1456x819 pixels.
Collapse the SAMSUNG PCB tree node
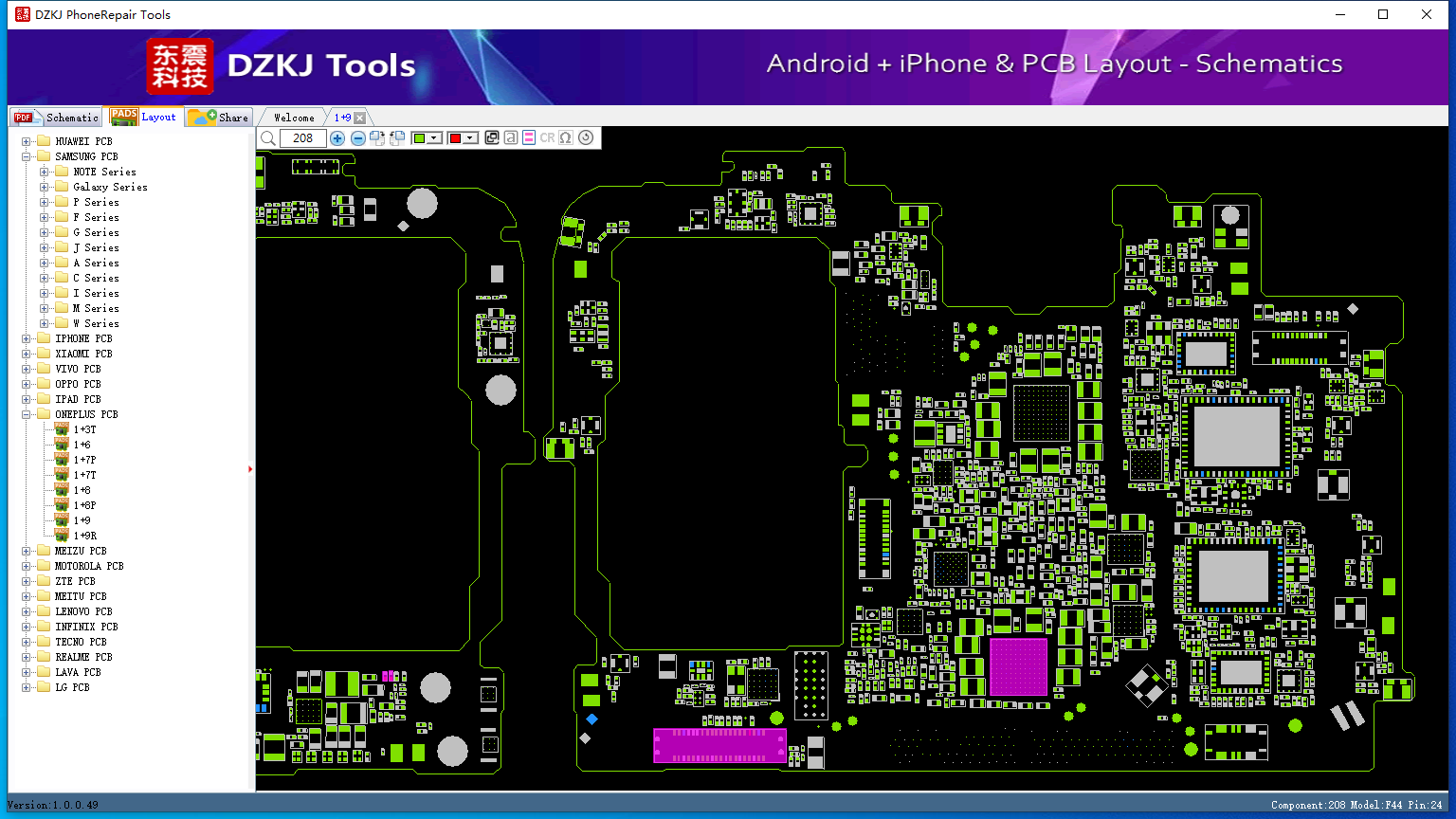(27, 156)
